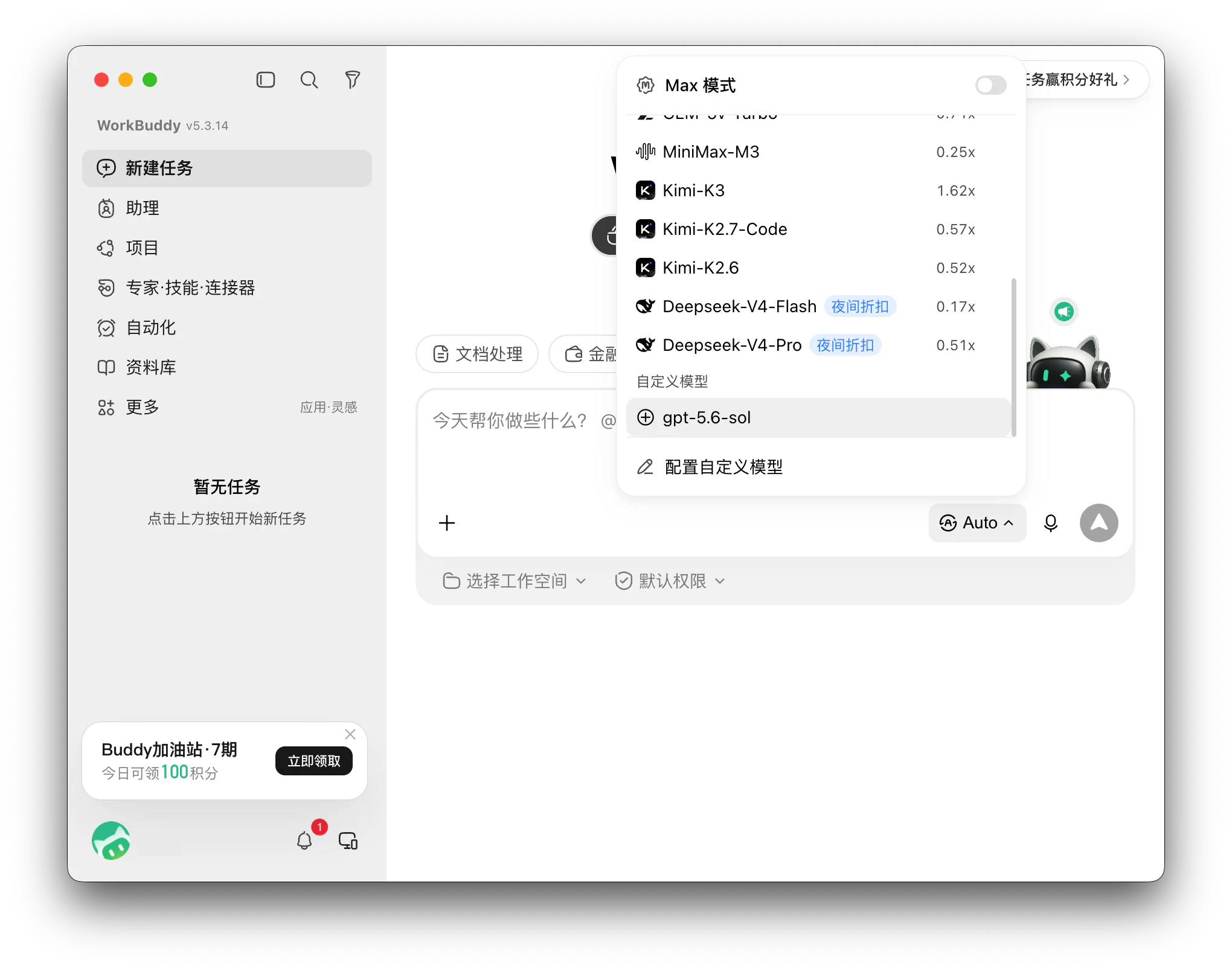Open 专家·技能·连接器 section
Image resolution: width=1232 pixels, height=971 pixels.
[x=227, y=287]
